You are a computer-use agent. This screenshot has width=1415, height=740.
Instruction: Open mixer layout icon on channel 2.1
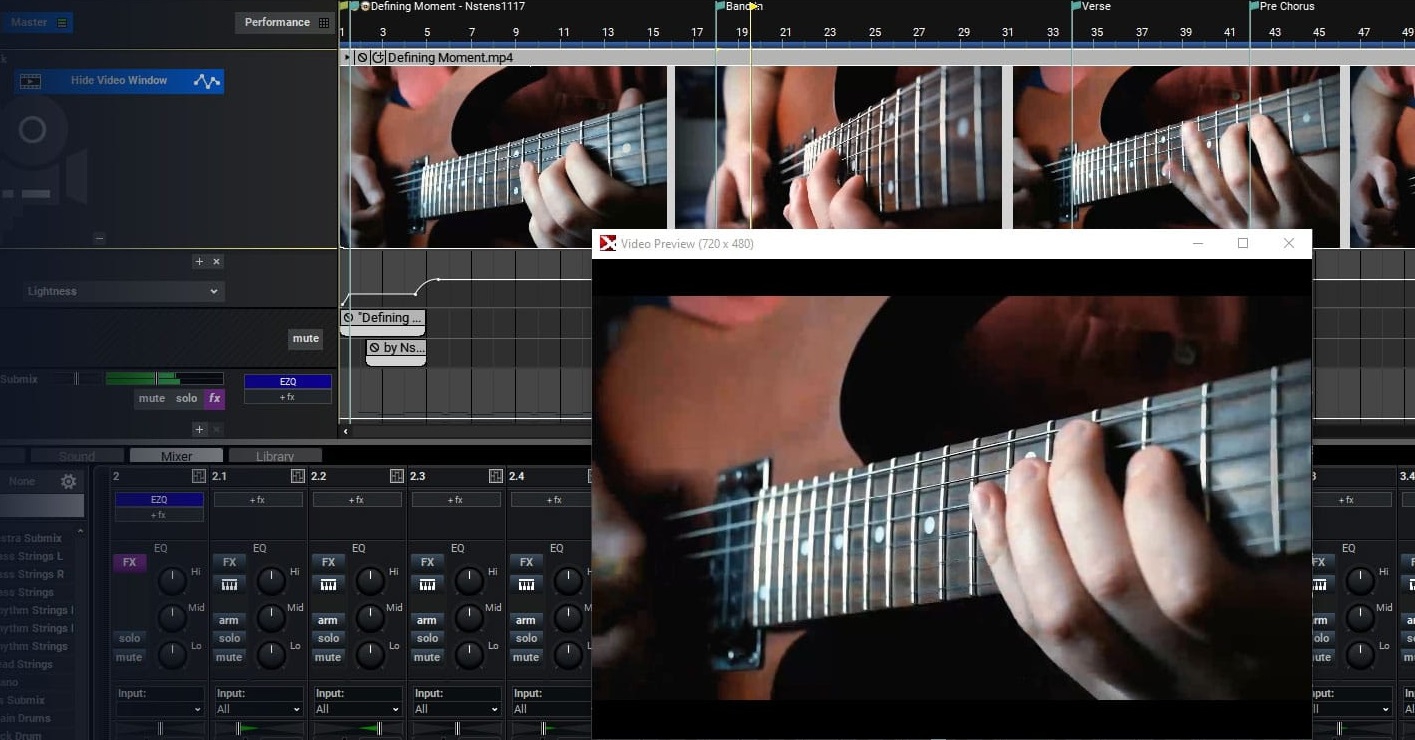coord(298,476)
